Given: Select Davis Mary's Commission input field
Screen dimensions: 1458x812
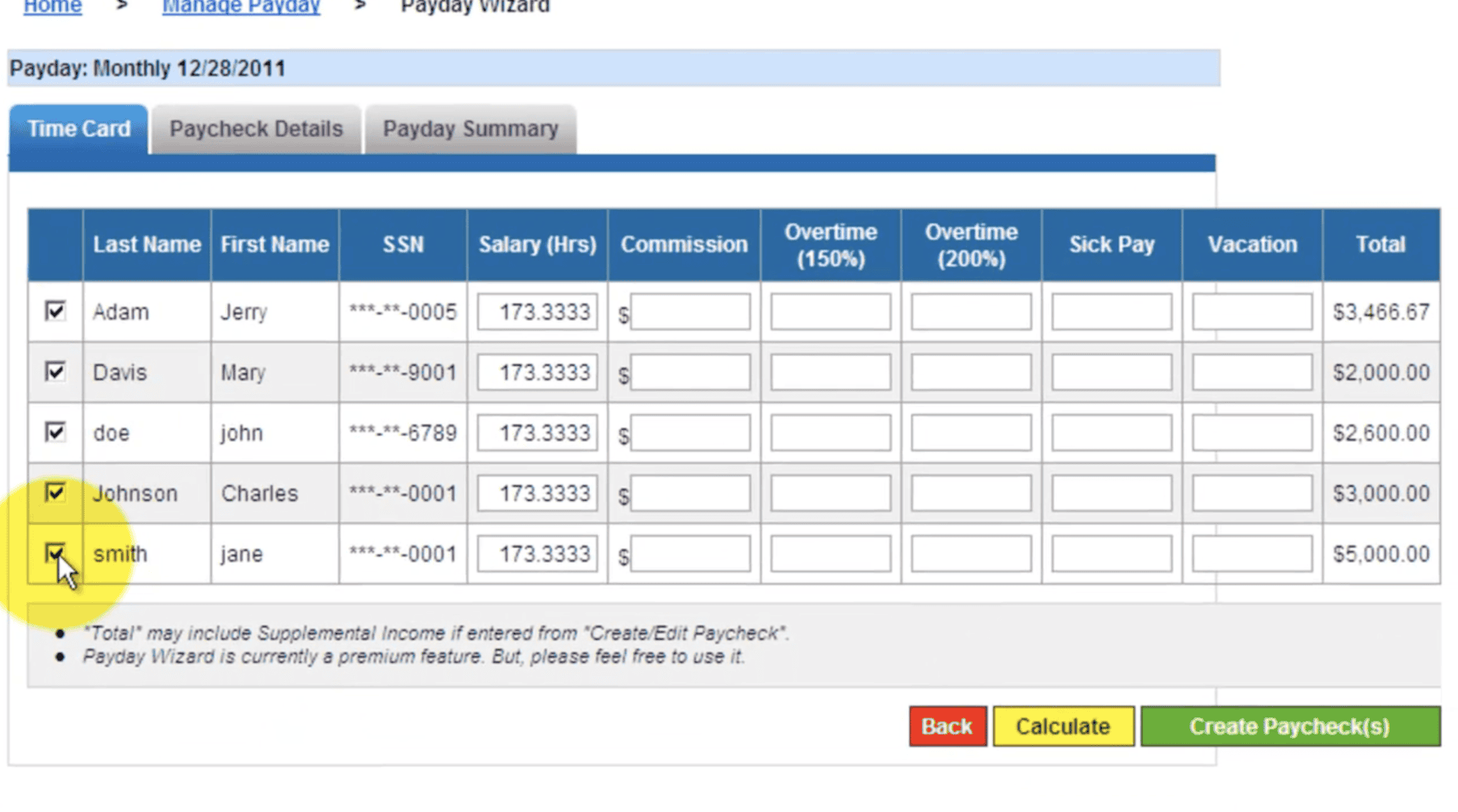Looking at the screenshot, I should tap(688, 371).
